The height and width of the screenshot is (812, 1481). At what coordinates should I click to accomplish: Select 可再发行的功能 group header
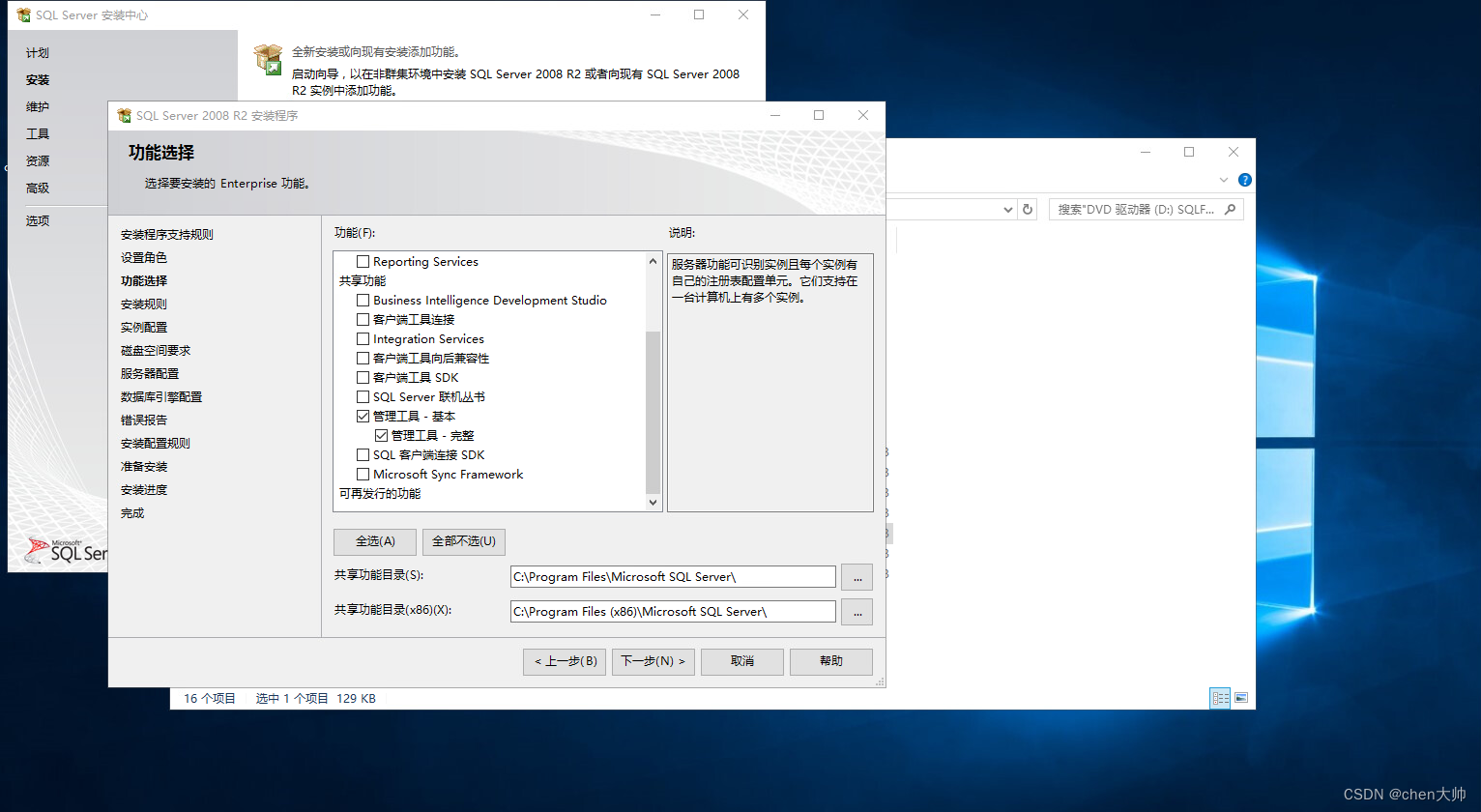(x=380, y=494)
